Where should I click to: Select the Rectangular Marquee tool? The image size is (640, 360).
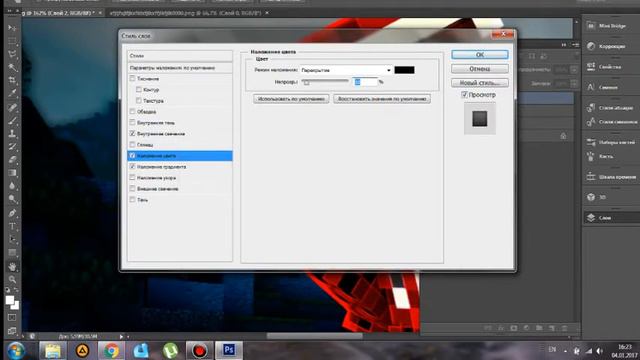coord(12,41)
